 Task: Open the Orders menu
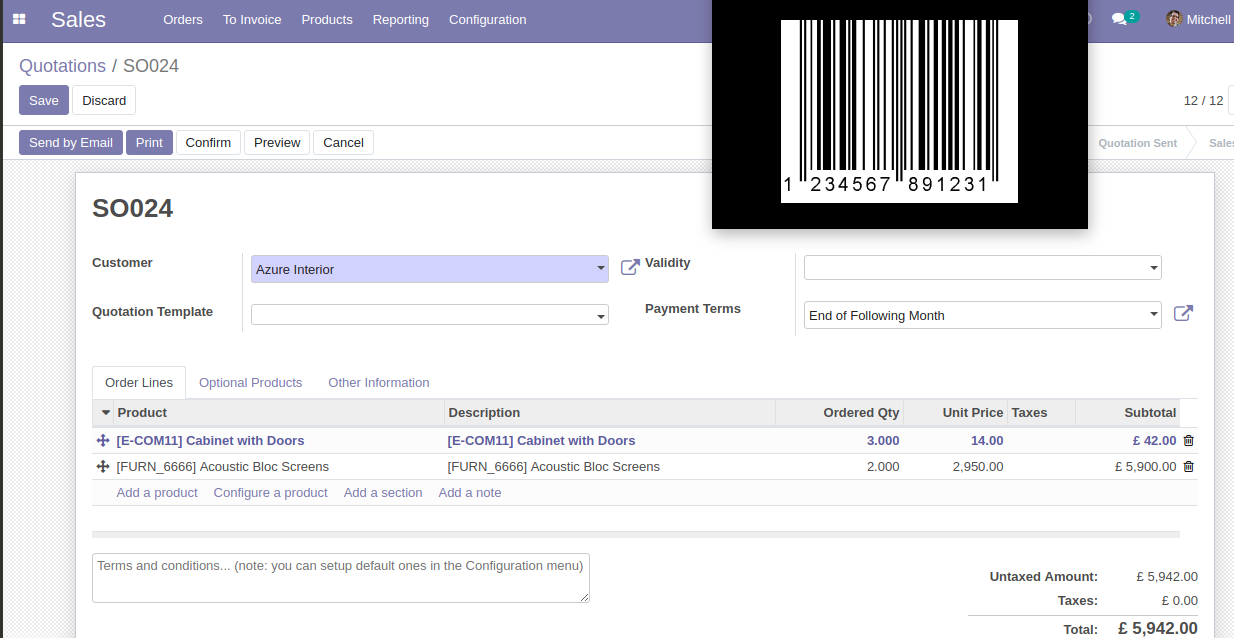[183, 20]
